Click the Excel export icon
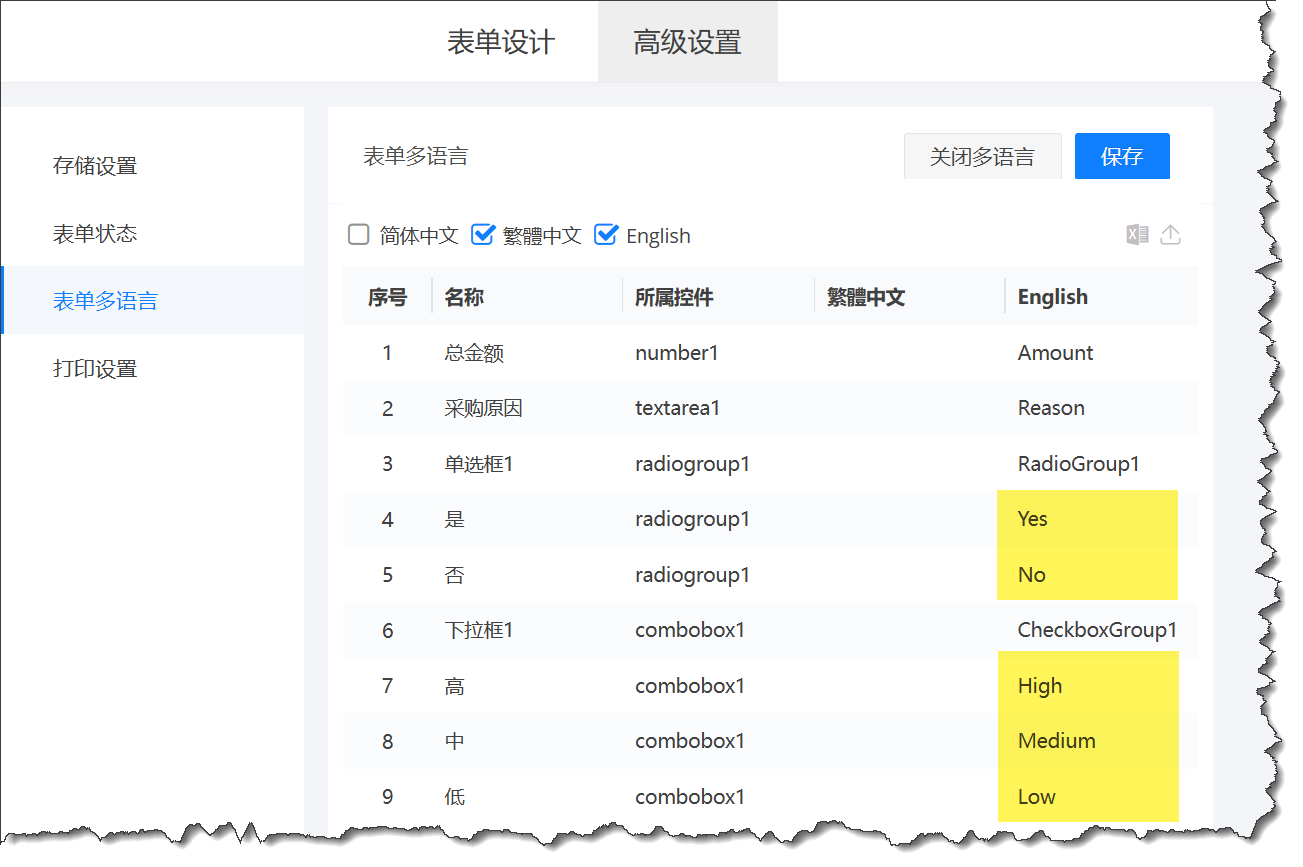The width and height of the screenshot is (1303, 867). click(x=1137, y=233)
